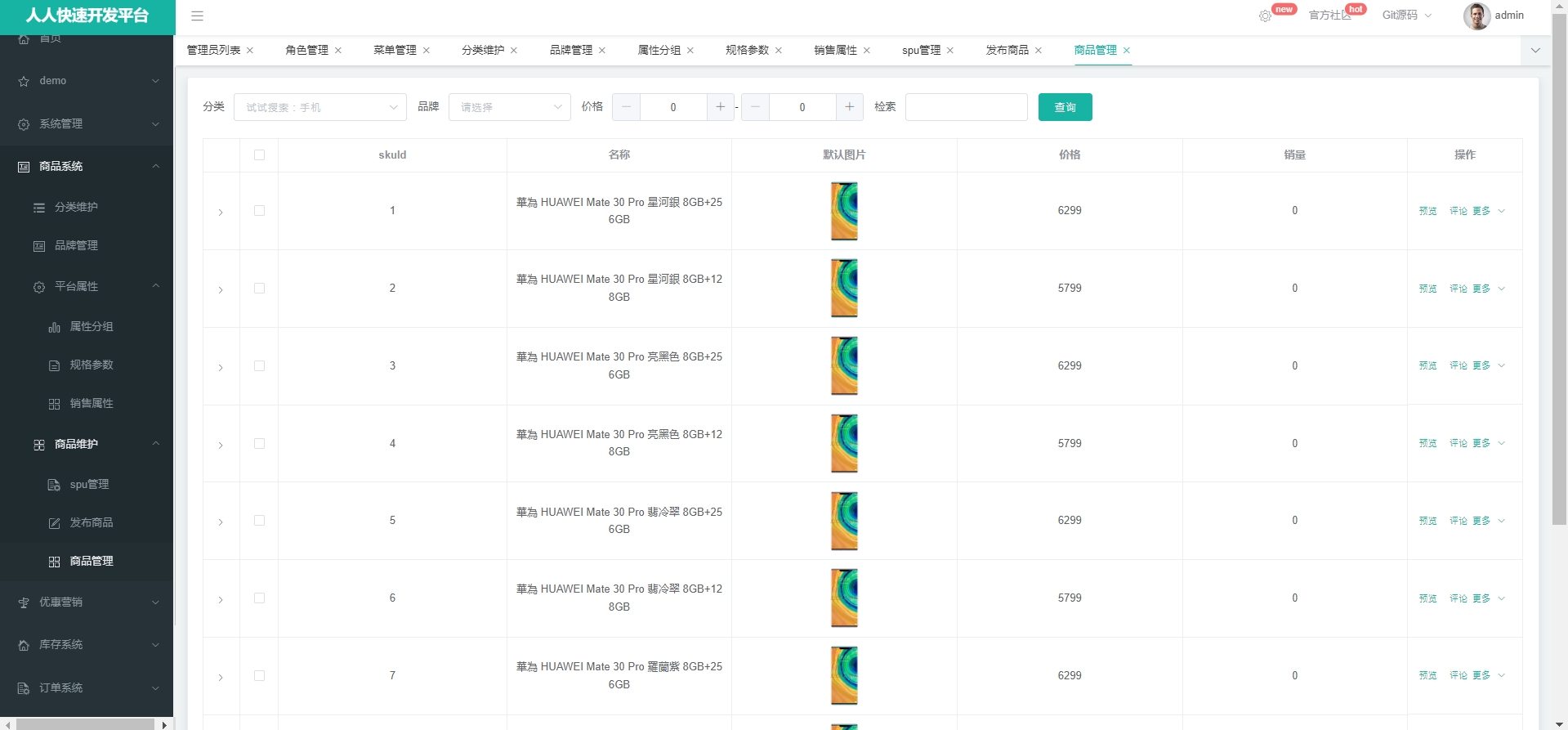Open the 分类 category cascader dropdown
The image size is (1568, 730).
point(320,107)
